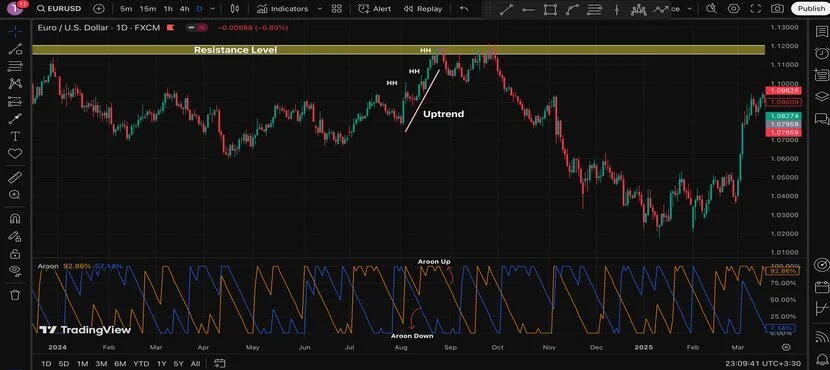Toggle fullscreen mode
This screenshot has height=370, width=830.
755,8
